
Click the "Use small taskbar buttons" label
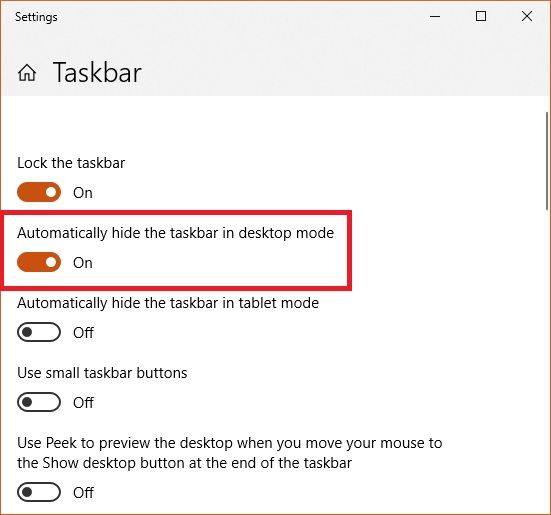click(x=102, y=373)
